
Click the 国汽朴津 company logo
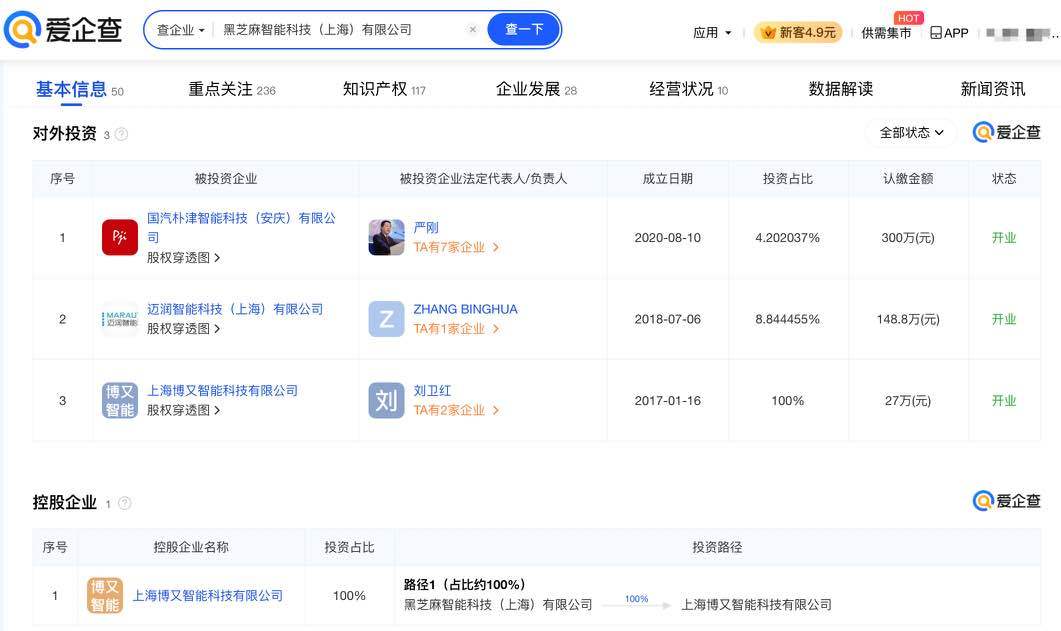pyautogui.click(x=120, y=238)
